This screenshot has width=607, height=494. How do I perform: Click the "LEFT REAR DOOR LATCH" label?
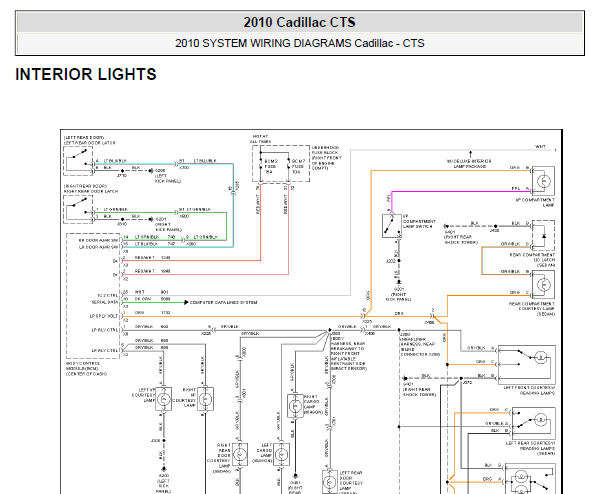click(89, 143)
